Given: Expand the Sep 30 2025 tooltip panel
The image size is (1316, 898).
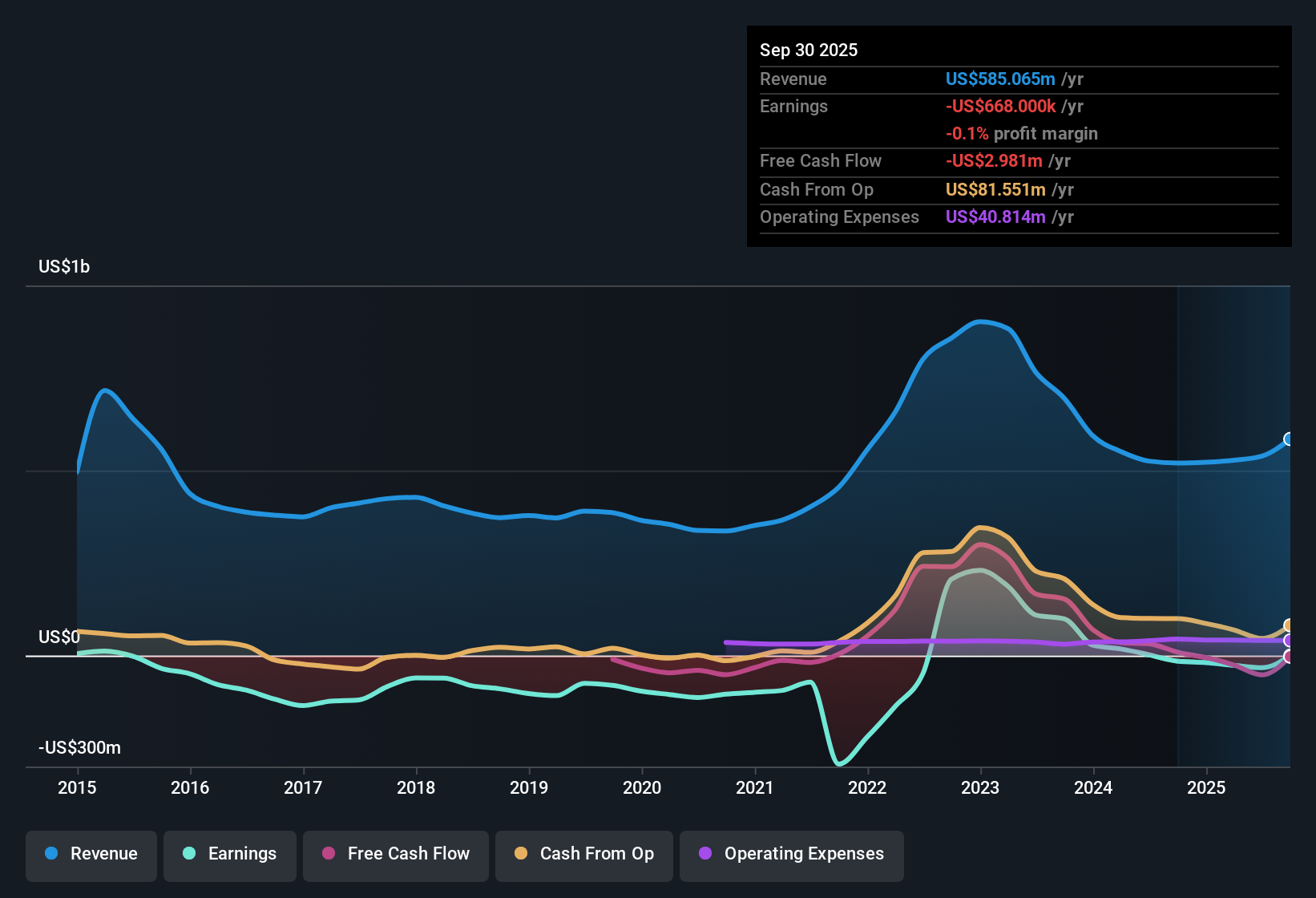Looking at the screenshot, I should (x=809, y=50).
